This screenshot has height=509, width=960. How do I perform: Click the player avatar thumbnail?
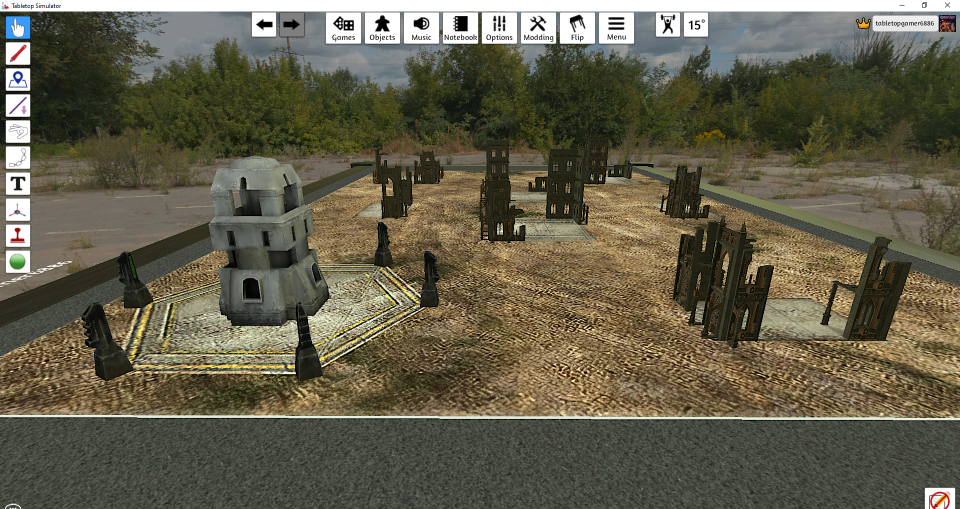[x=947, y=24]
